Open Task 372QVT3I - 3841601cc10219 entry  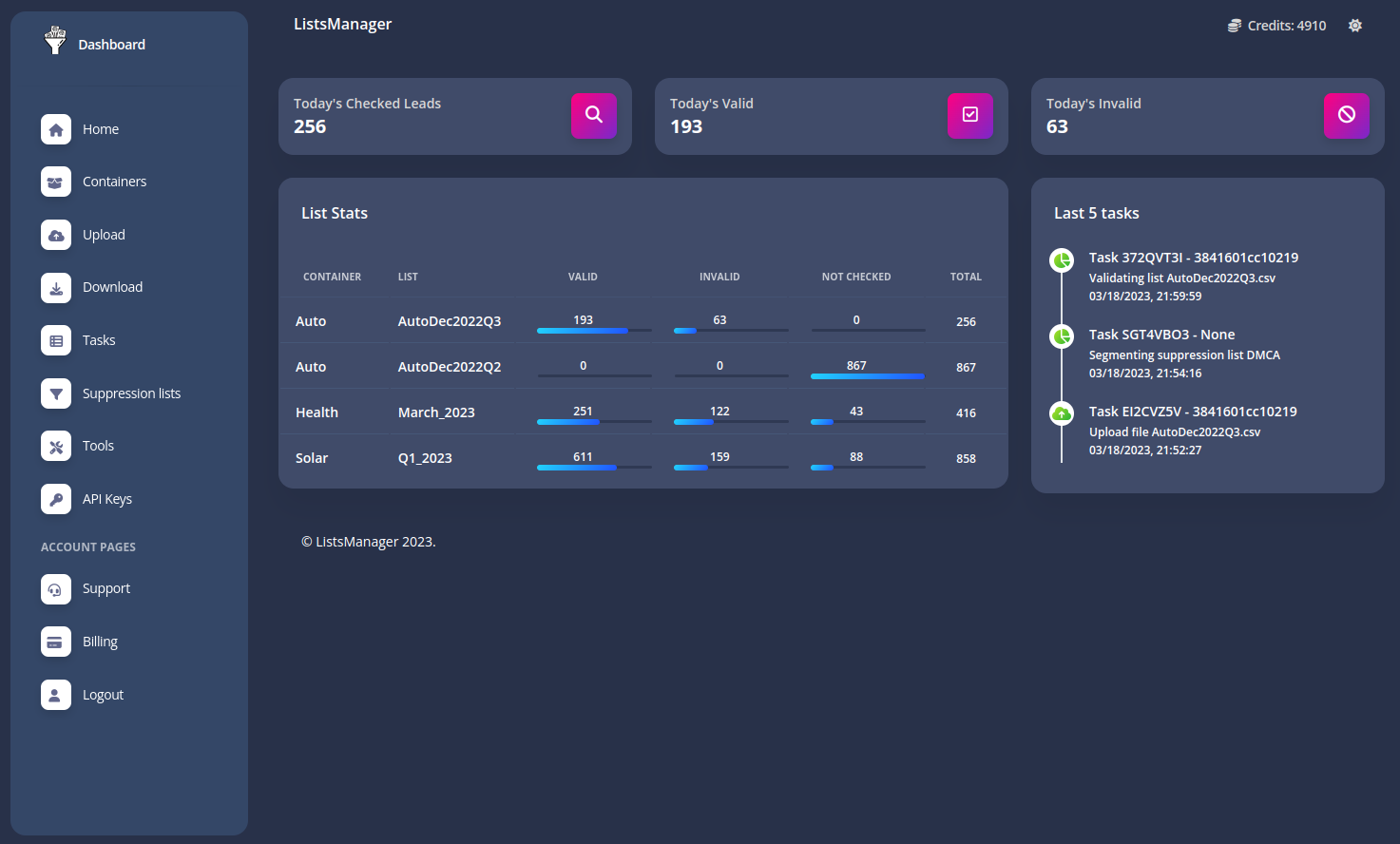[x=1194, y=258]
